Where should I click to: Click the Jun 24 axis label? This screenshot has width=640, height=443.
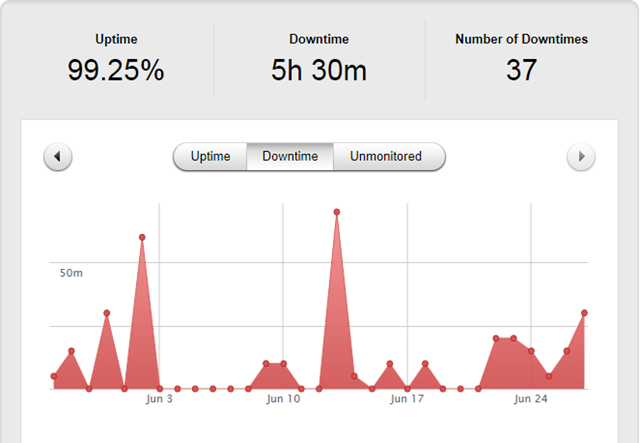click(531, 399)
